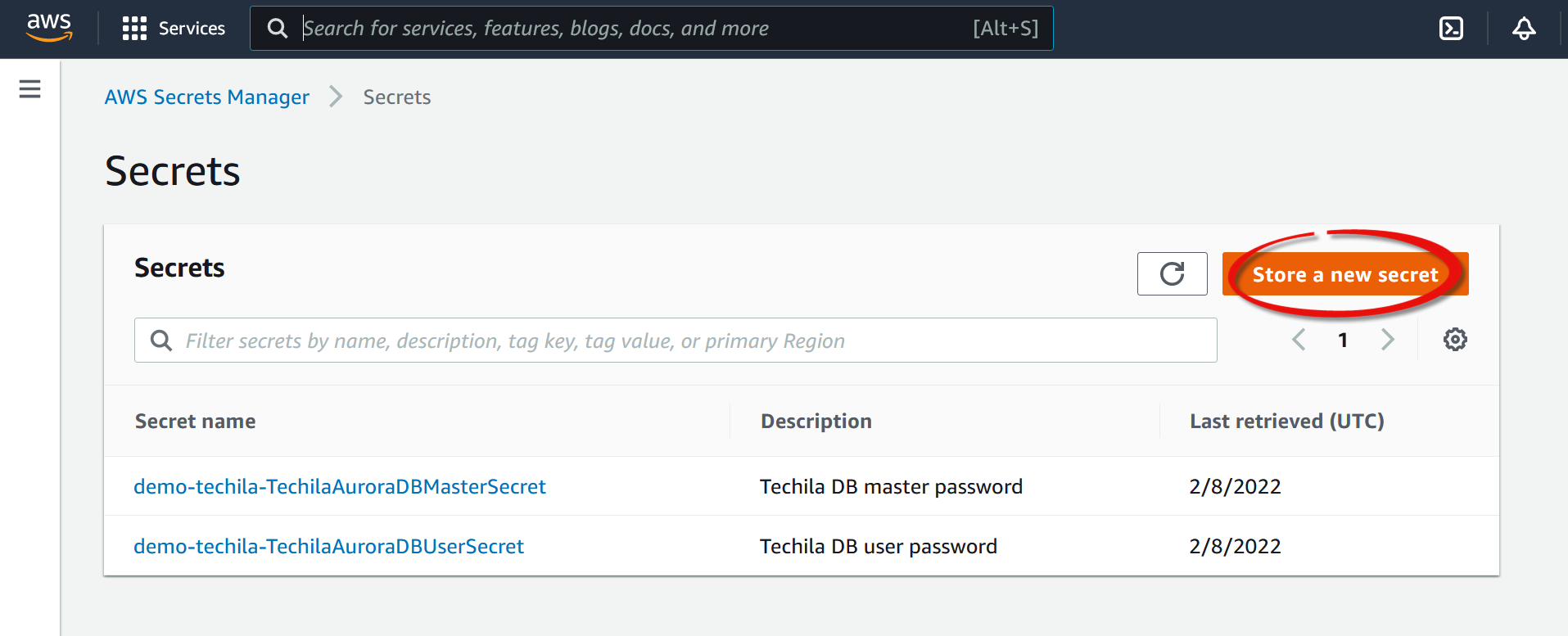This screenshot has width=1568, height=636.
Task: Go to the previous page of secrets
Action: 1299,340
